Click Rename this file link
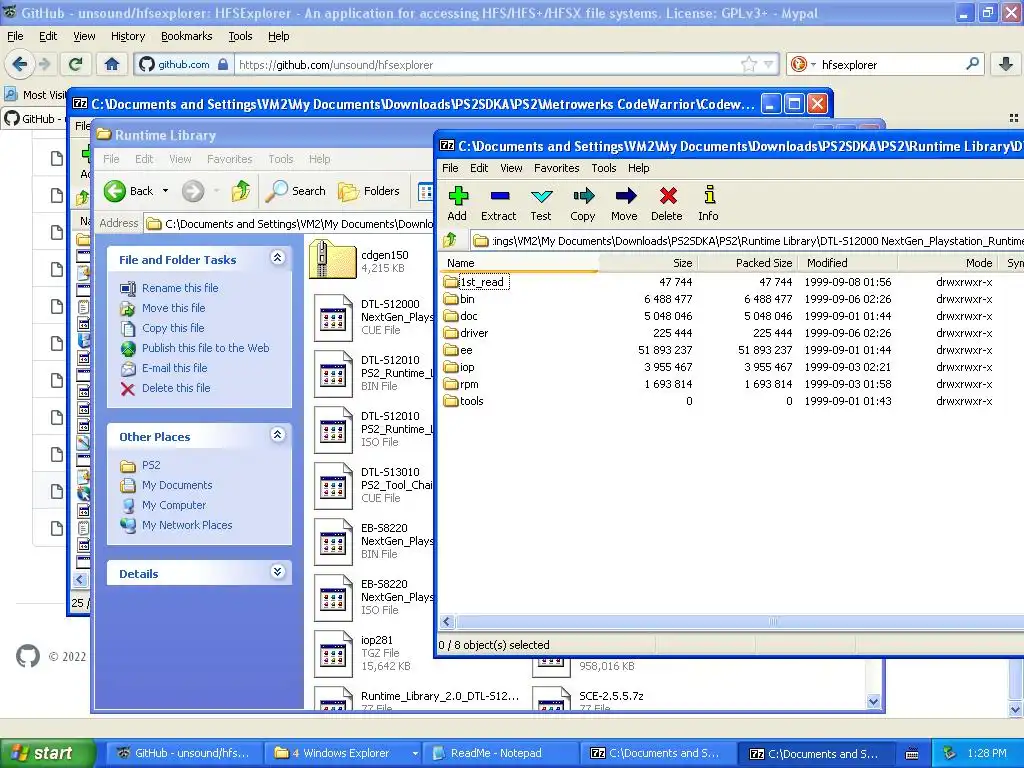Viewport: 1024px width, 768px height. [x=180, y=288]
